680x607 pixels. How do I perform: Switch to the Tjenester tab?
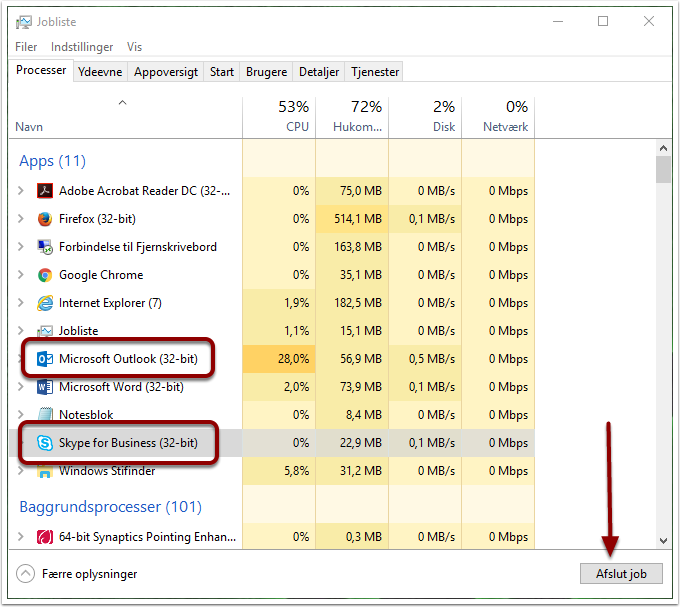pyautogui.click(x=375, y=72)
